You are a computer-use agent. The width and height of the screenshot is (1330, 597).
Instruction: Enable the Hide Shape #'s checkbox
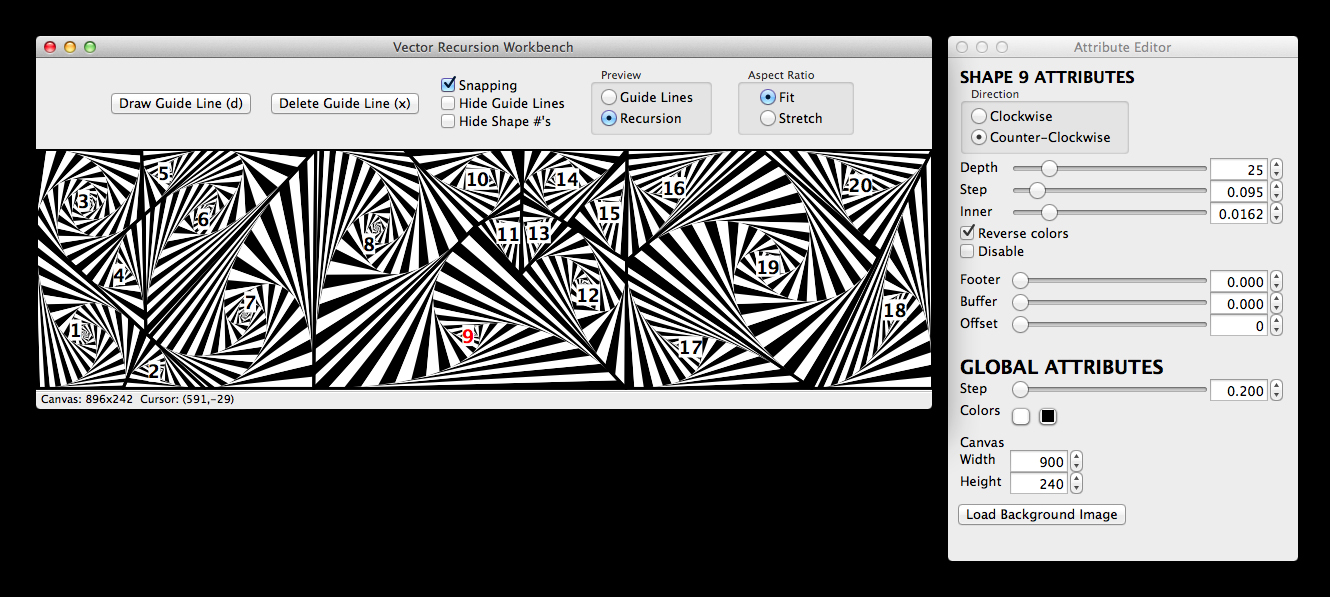pos(449,121)
